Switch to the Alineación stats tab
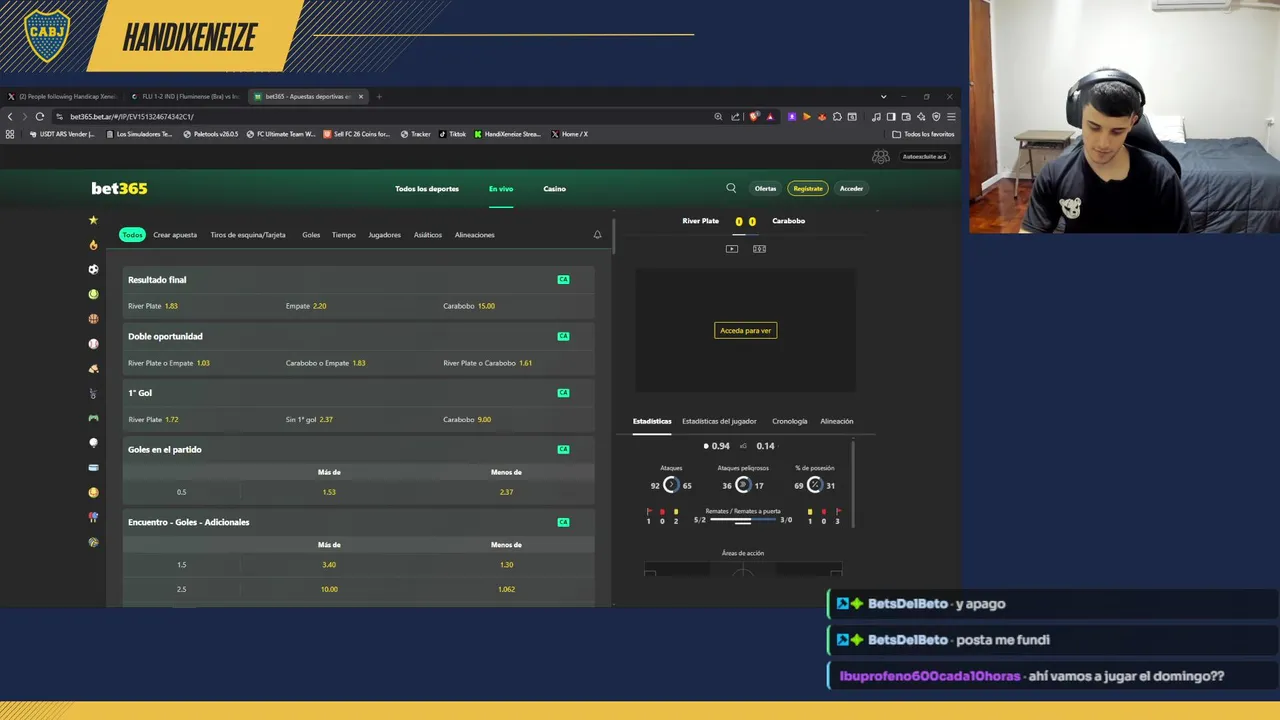1280x720 pixels. coord(837,421)
